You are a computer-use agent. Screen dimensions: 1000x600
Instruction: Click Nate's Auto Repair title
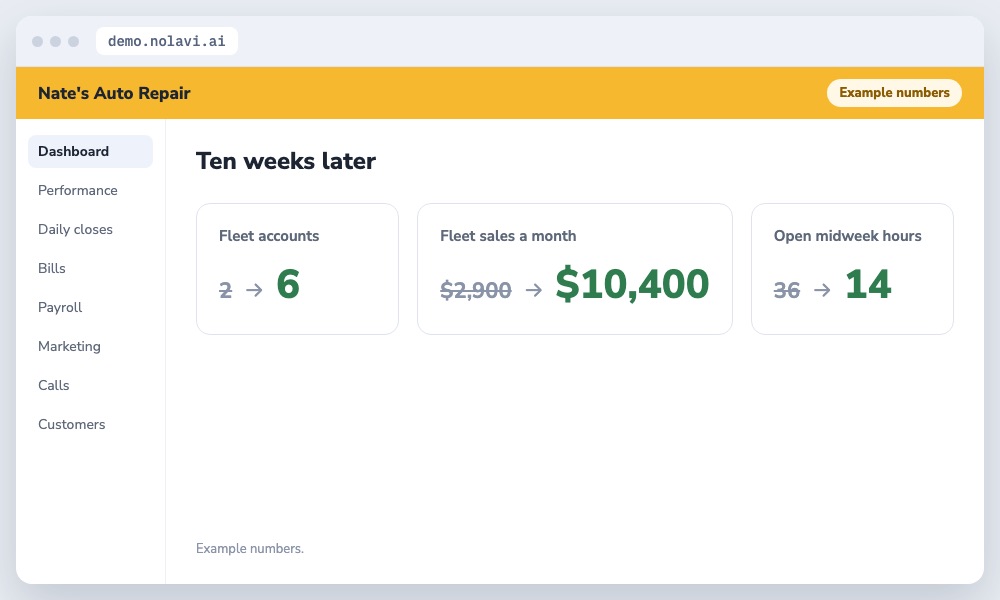click(x=114, y=93)
